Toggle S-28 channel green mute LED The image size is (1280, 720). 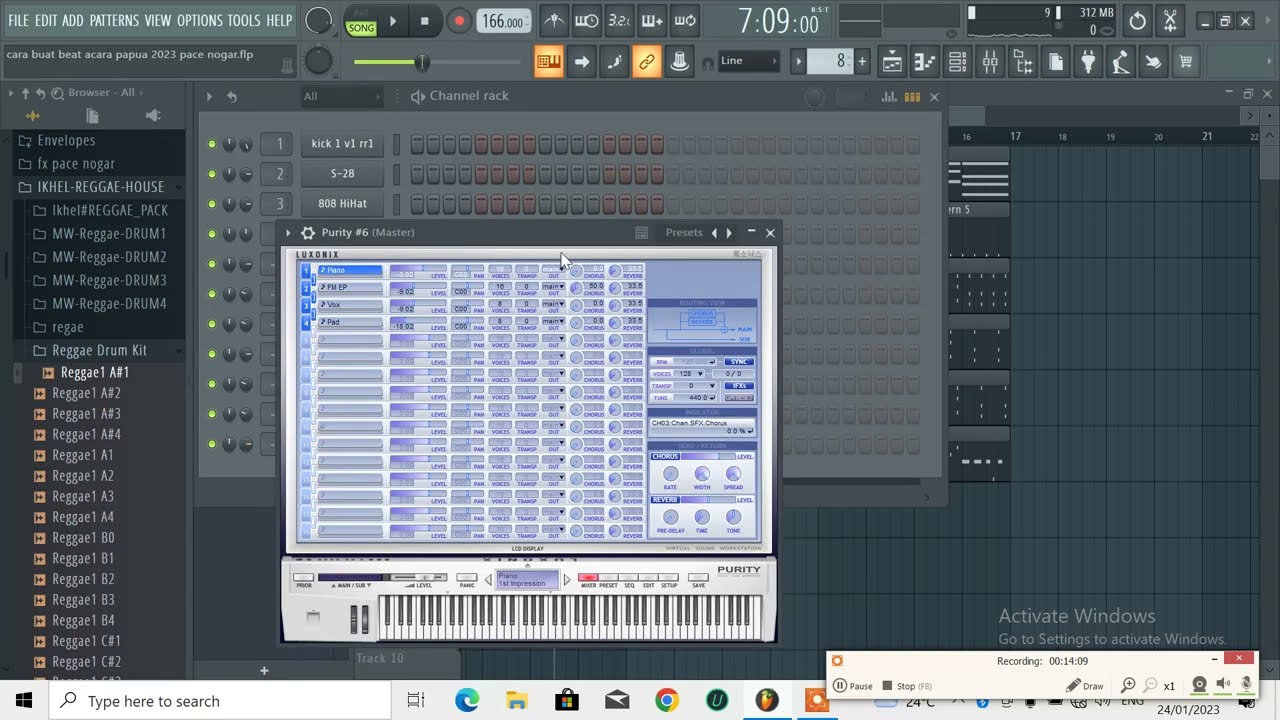(x=212, y=174)
